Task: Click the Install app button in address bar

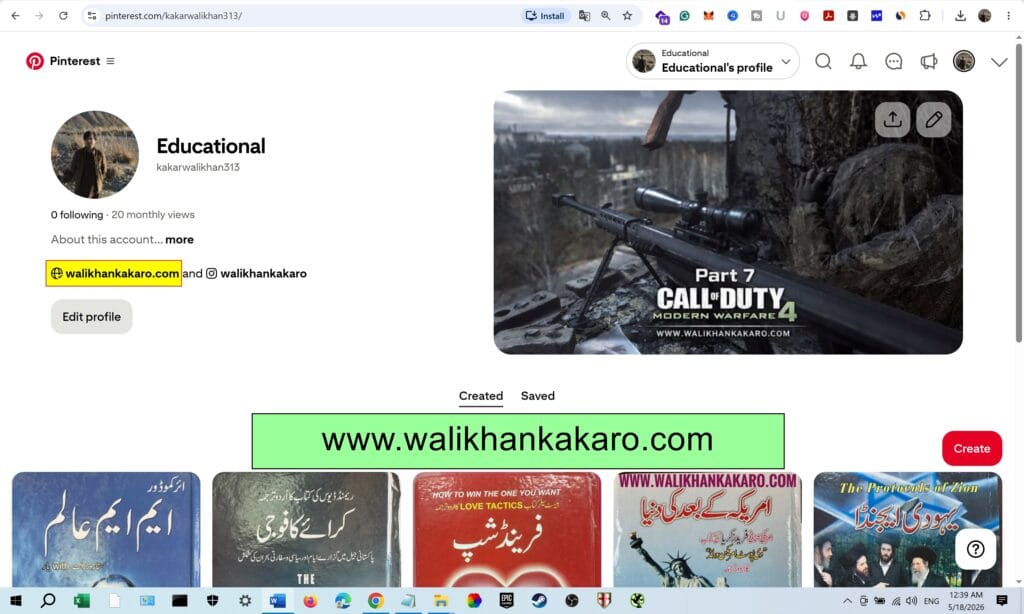Action: click(545, 16)
